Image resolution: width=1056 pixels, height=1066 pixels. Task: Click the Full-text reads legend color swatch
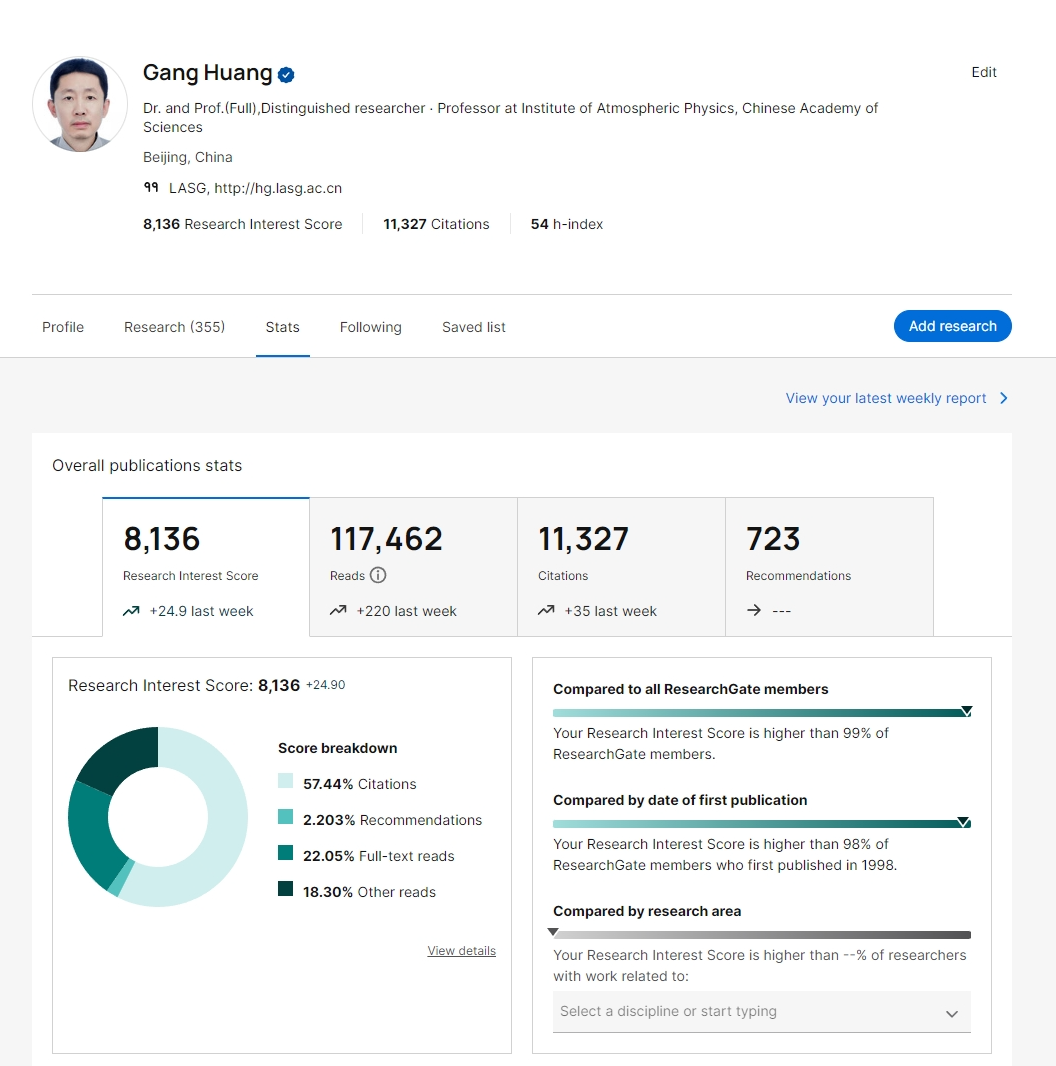pos(286,853)
